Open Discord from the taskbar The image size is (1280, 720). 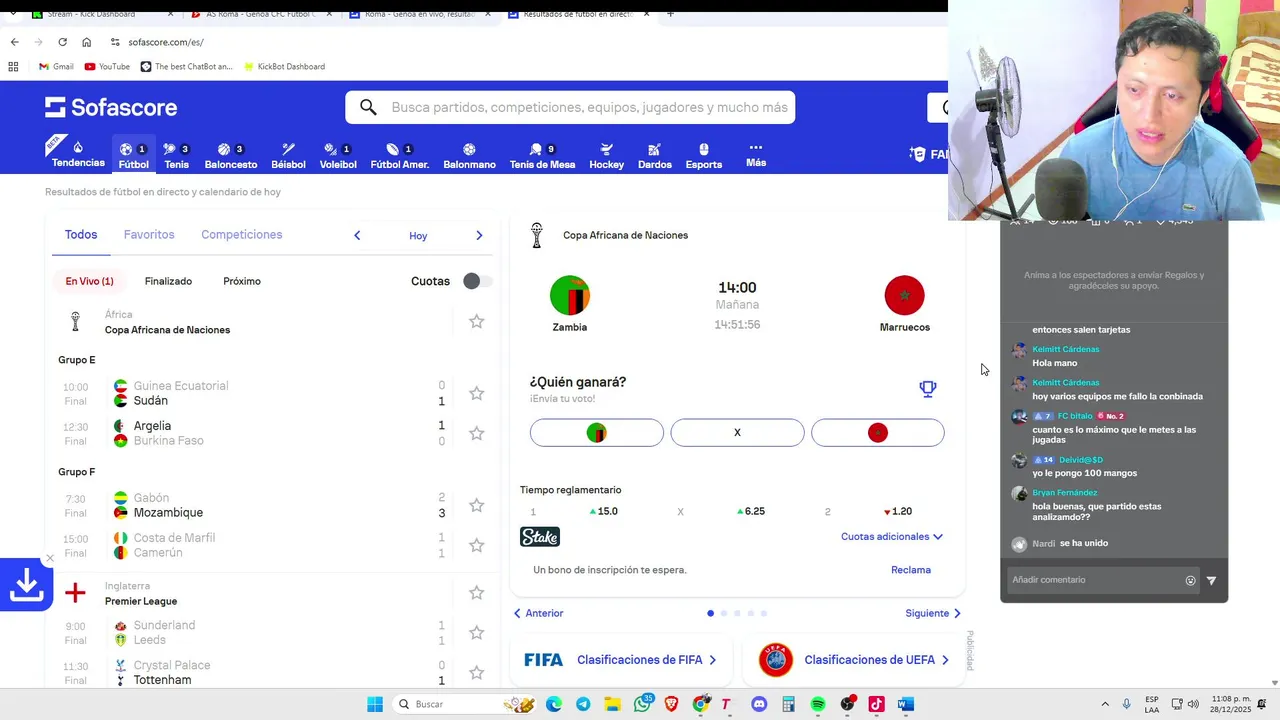[759, 704]
